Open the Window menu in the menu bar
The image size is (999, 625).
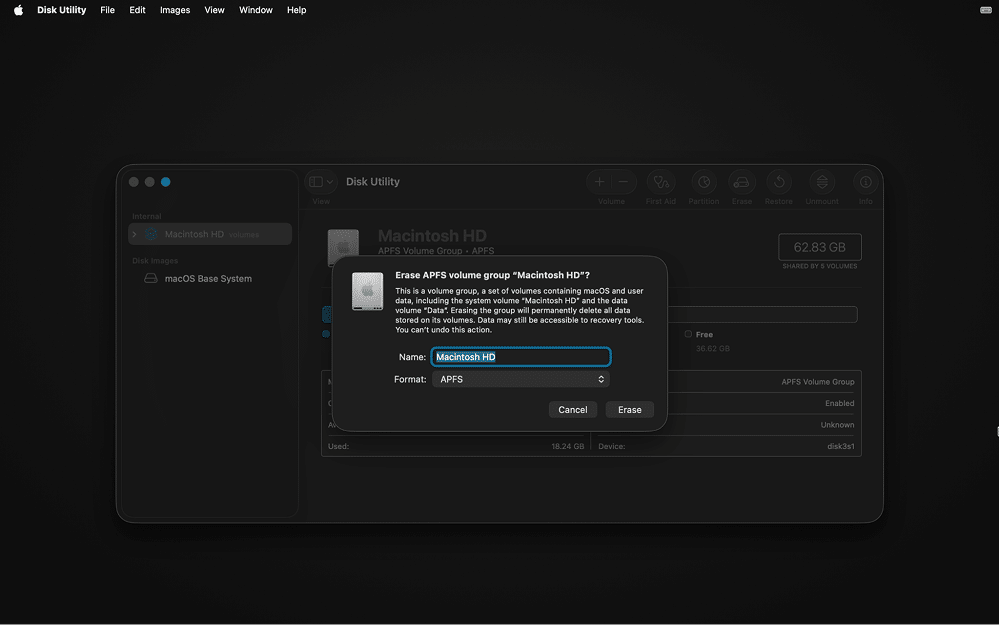pyautogui.click(x=255, y=10)
